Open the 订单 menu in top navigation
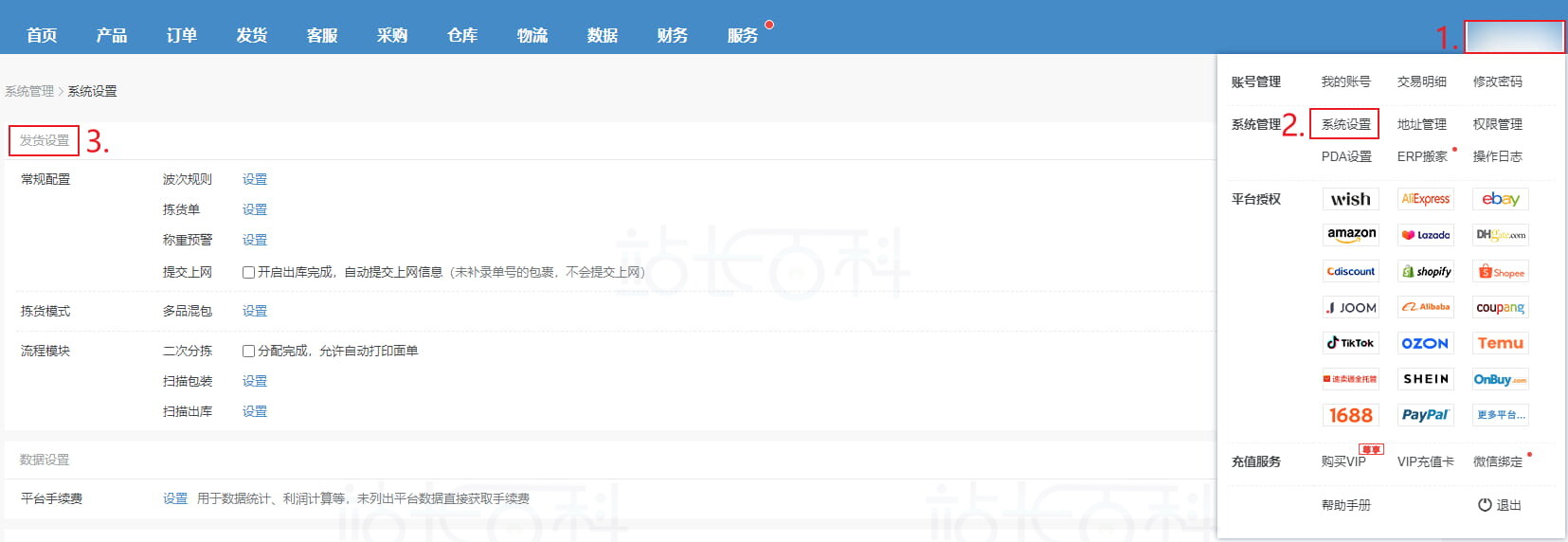Viewport: 1568px width, 542px height. (x=182, y=35)
